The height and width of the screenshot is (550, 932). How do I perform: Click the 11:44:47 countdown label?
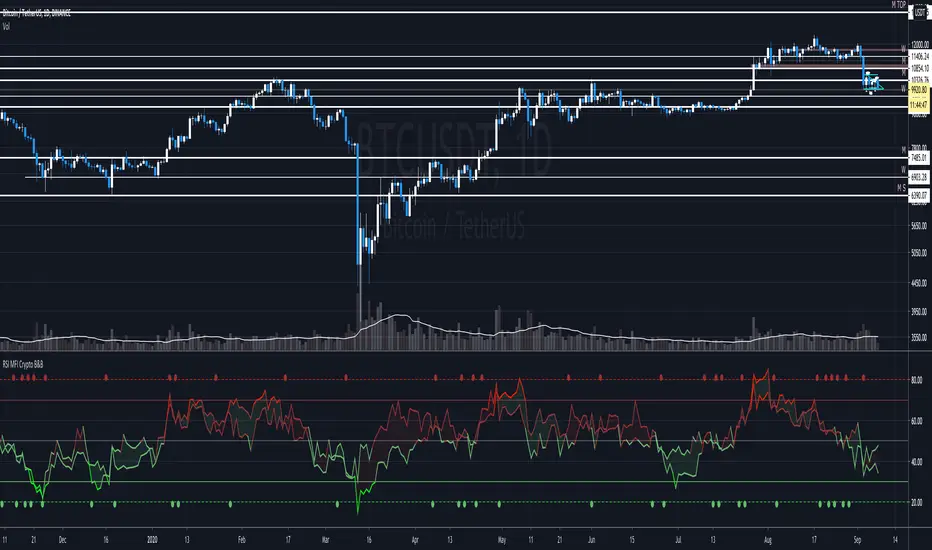pos(919,104)
